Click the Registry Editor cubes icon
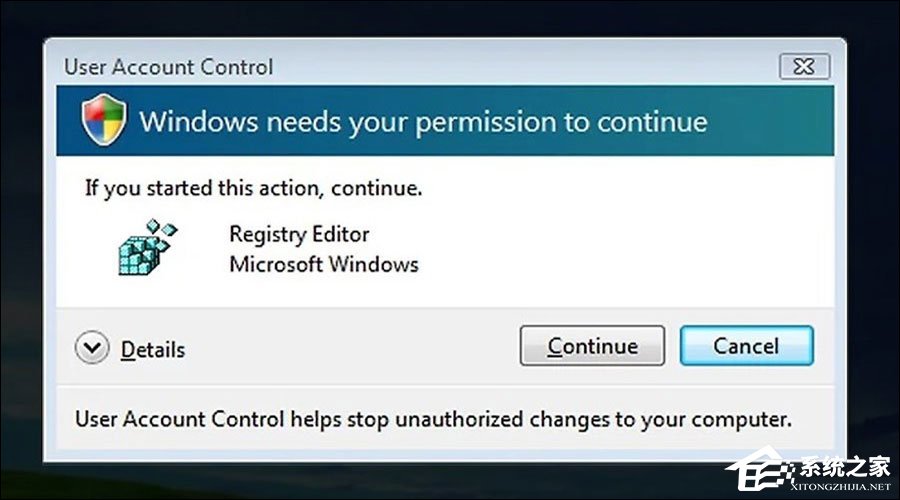The height and width of the screenshot is (500, 900). coord(147,248)
